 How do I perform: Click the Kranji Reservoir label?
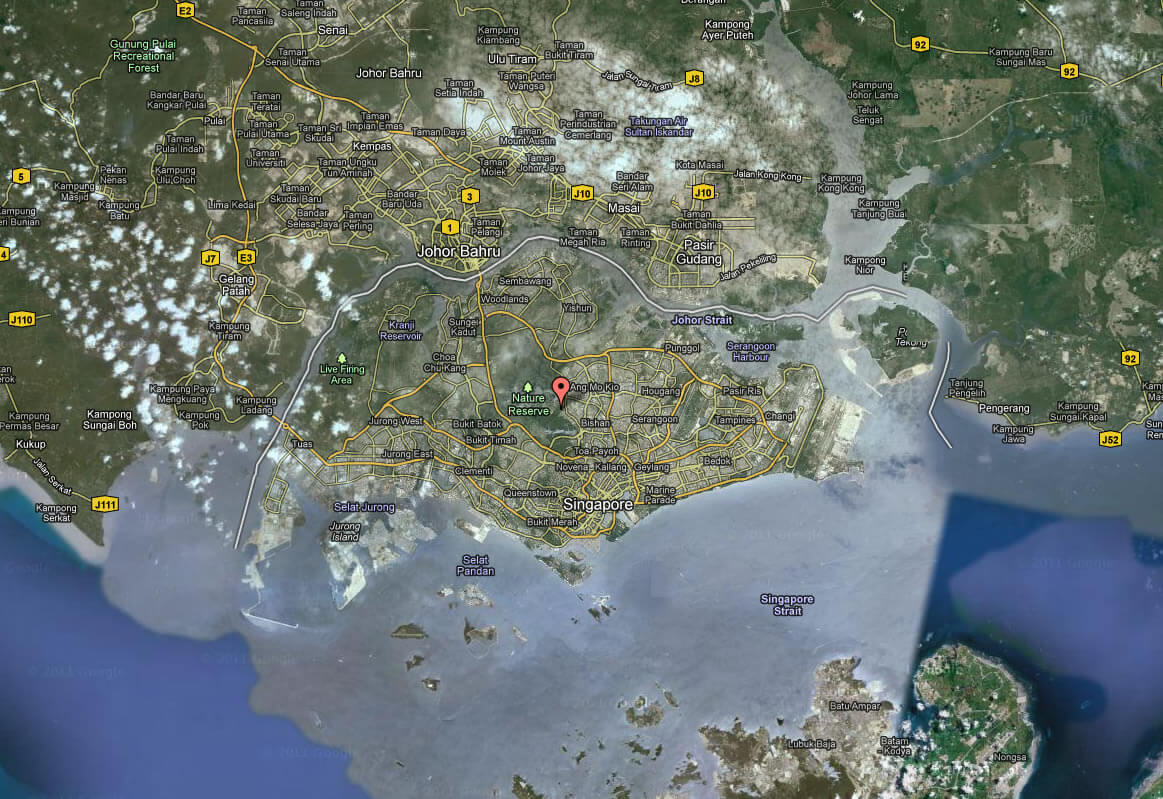[400, 332]
